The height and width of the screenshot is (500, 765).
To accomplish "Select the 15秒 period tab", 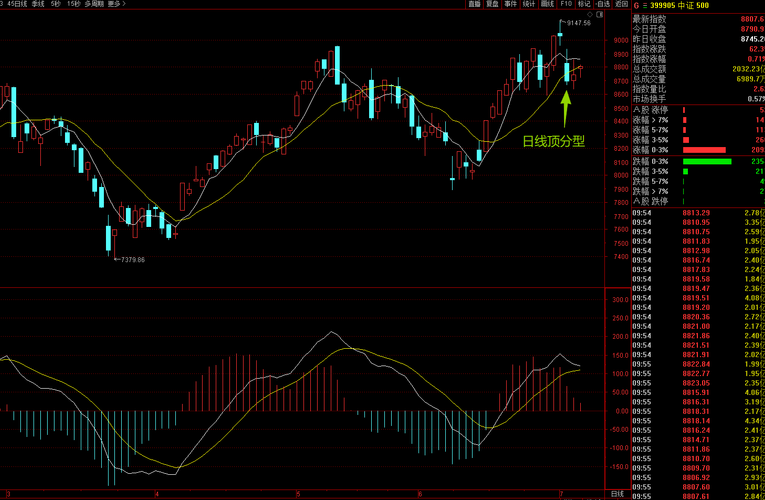I will [x=74, y=4].
